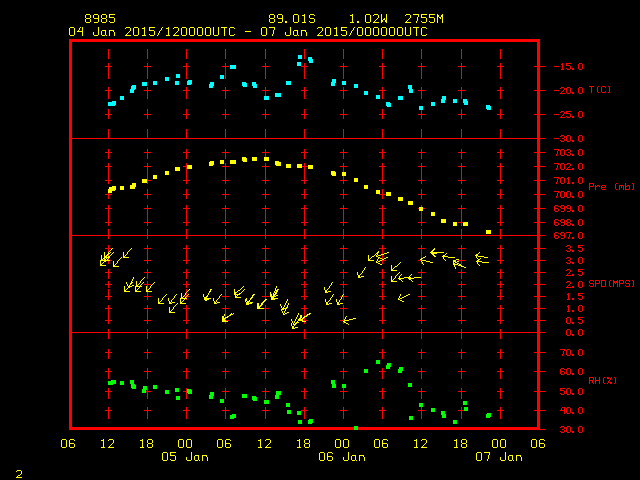The width and height of the screenshot is (640, 480).
Task: Click the station ID 8985
Action: [x=100, y=19]
